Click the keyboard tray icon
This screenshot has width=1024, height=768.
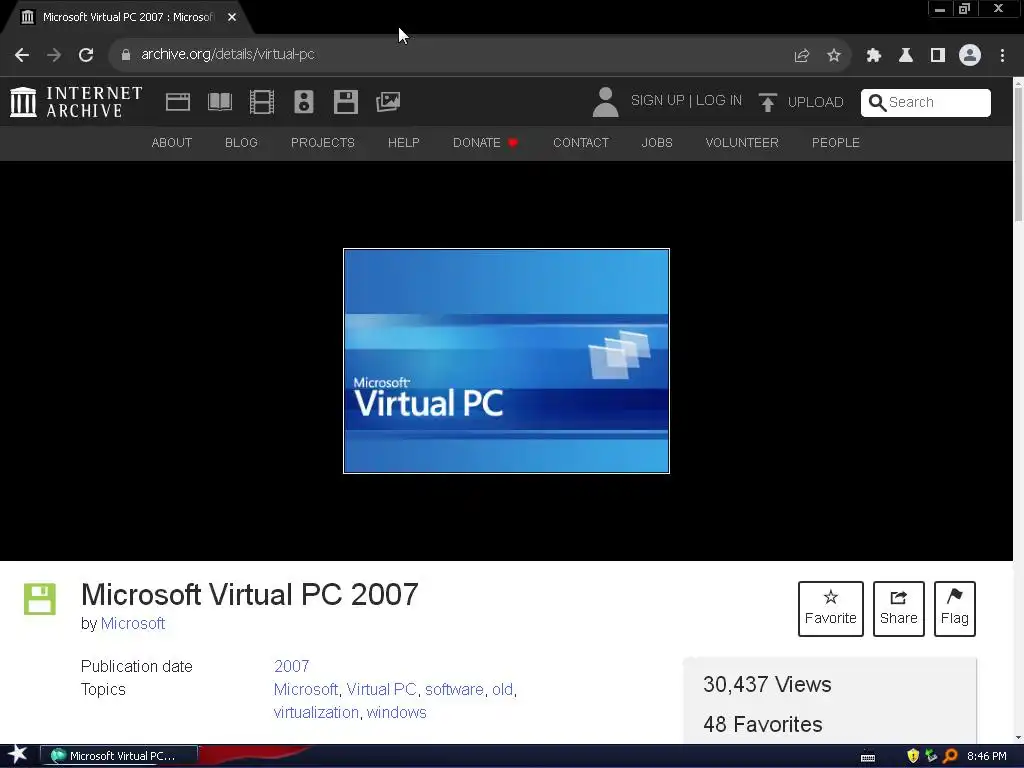click(868, 757)
